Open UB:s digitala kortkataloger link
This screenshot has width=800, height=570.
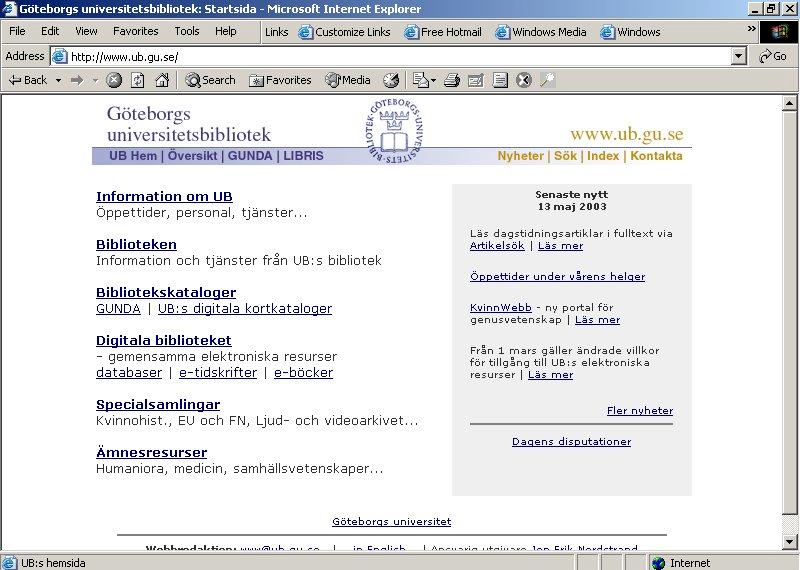click(245, 309)
